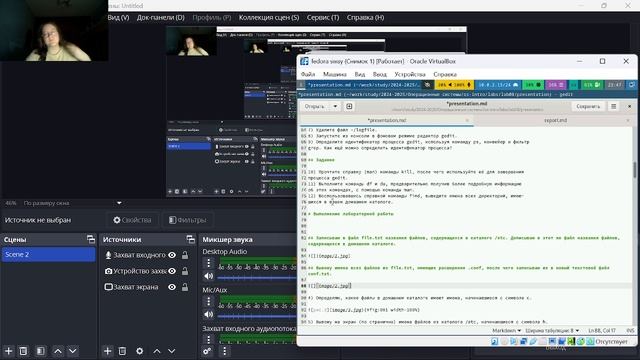
Task: Click the Отсутствует text in VirtualBox status bar
Action: tap(611, 342)
